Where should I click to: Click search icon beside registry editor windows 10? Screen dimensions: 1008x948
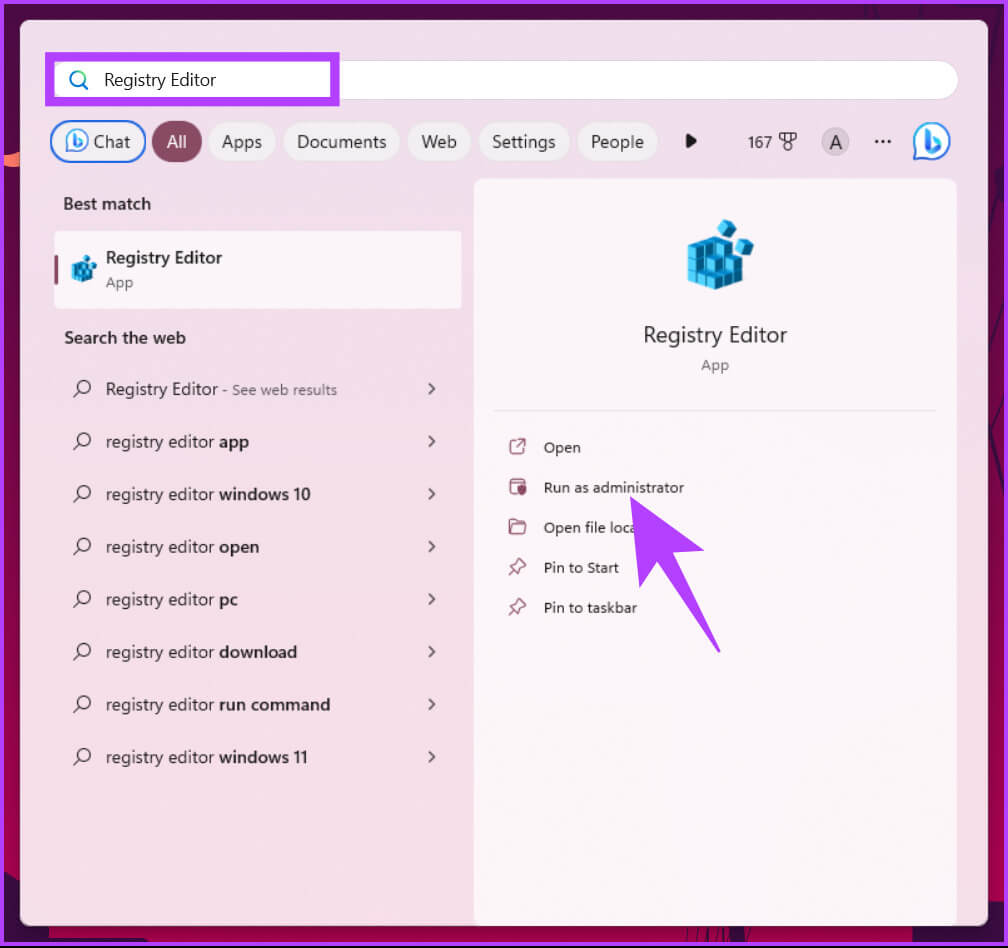click(82, 494)
